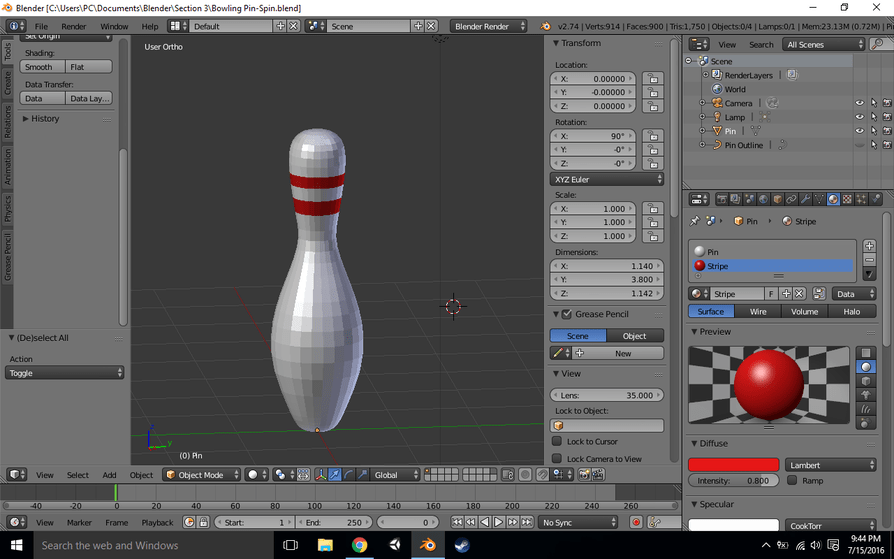Click the New grease pencil button
Image resolution: width=894 pixels, height=559 pixels.
point(617,353)
